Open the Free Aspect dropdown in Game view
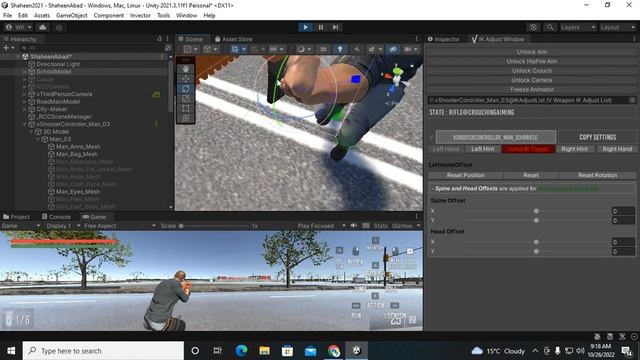The width and height of the screenshot is (640, 360). [x=120, y=226]
